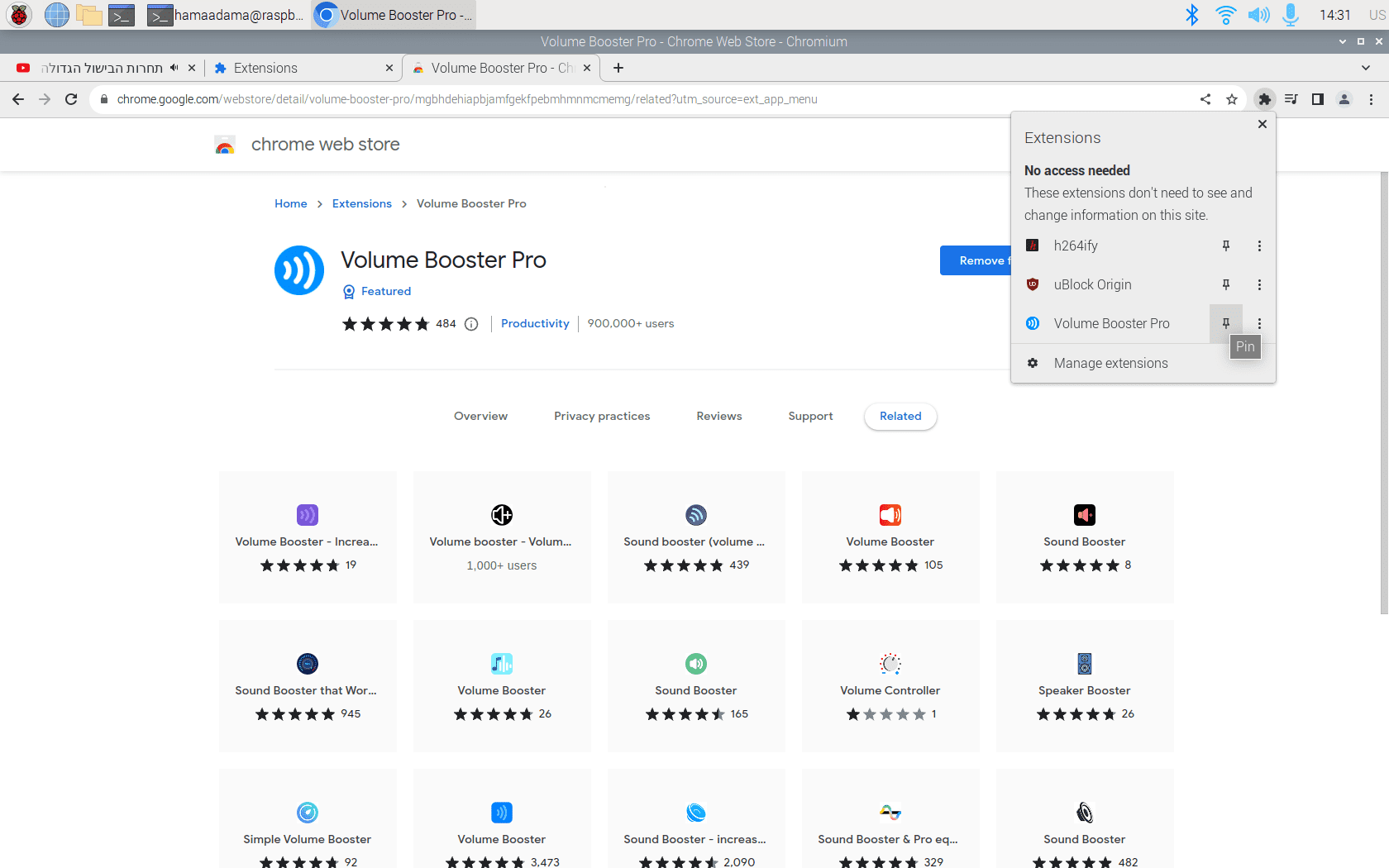Click Manage extensions in the popup
The height and width of the screenshot is (868, 1389).
point(1143,363)
